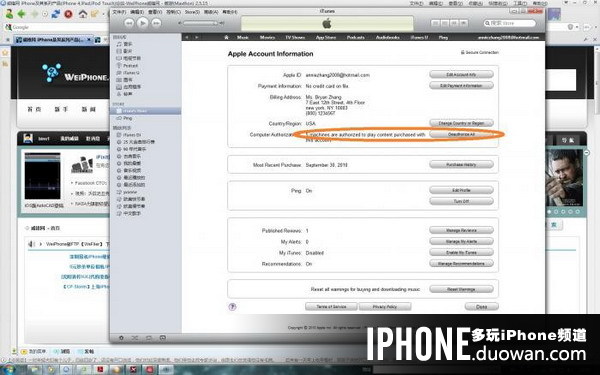Open the 高级(A) menu in iTunes
Image resolution: width=600 pixels, height=375 pixels.
tap(211, 12)
